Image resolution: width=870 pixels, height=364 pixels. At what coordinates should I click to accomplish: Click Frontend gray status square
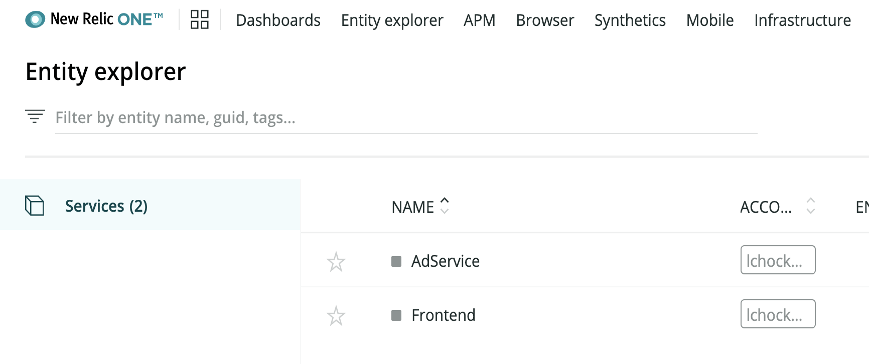pyautogui.click(x=396, y=316)
